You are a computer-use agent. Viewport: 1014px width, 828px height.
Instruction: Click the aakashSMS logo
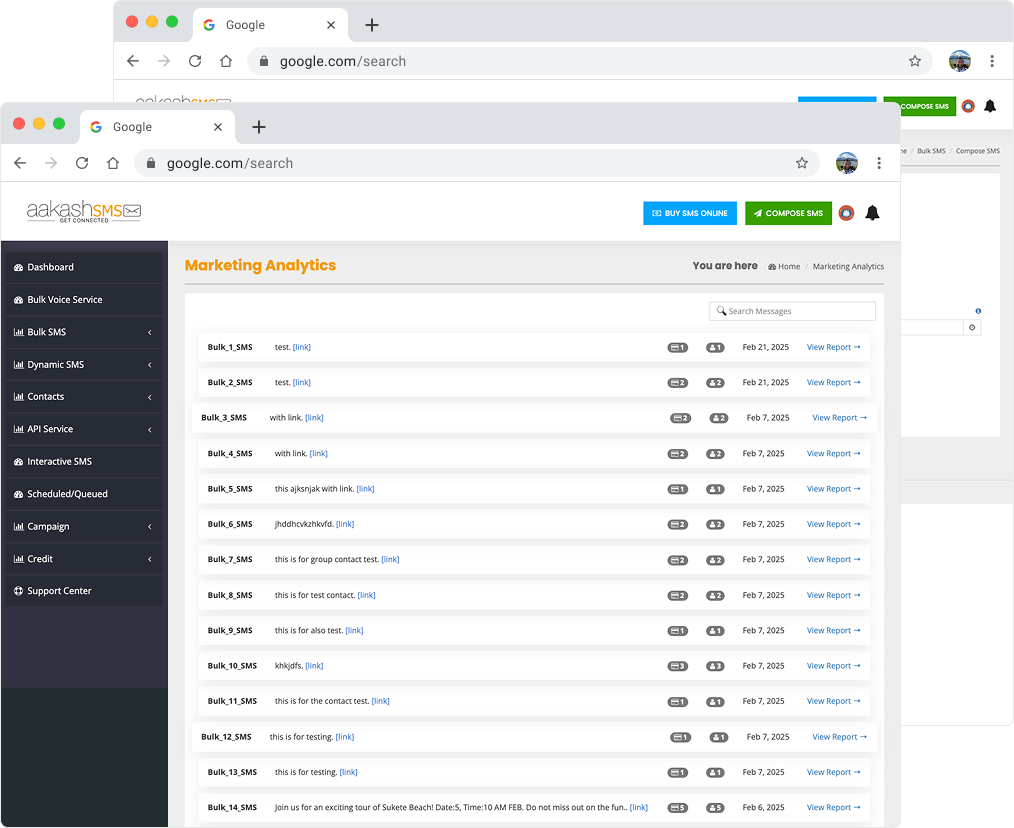[x=84, y=212]
